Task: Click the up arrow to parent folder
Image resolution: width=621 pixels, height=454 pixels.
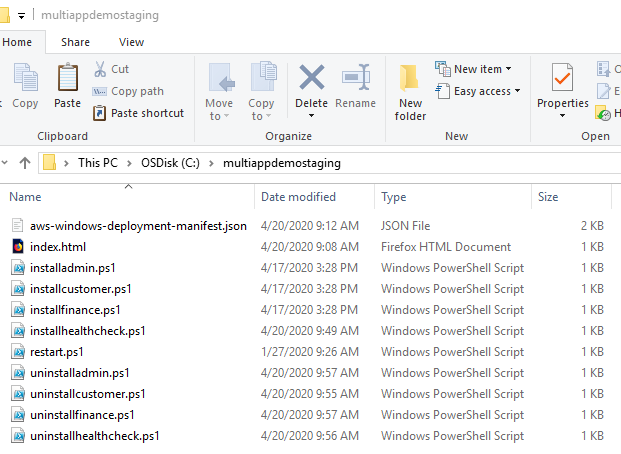Action: pos(25,163)
